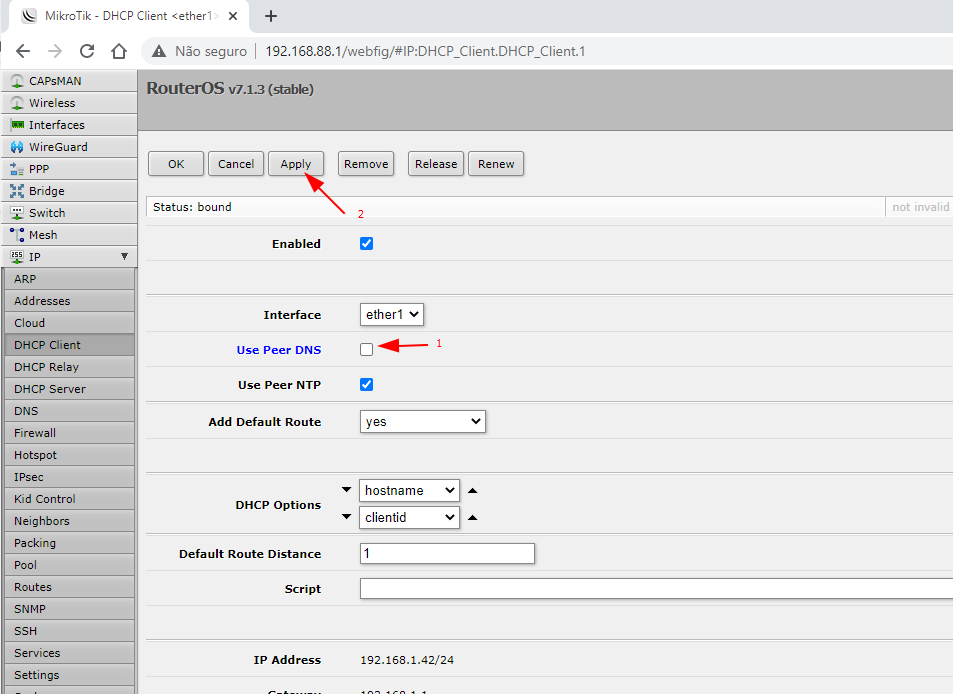Remove the hostname DHCP option entry
The height and width of the screenshot is (694, 953).
(x=346, y=490)
